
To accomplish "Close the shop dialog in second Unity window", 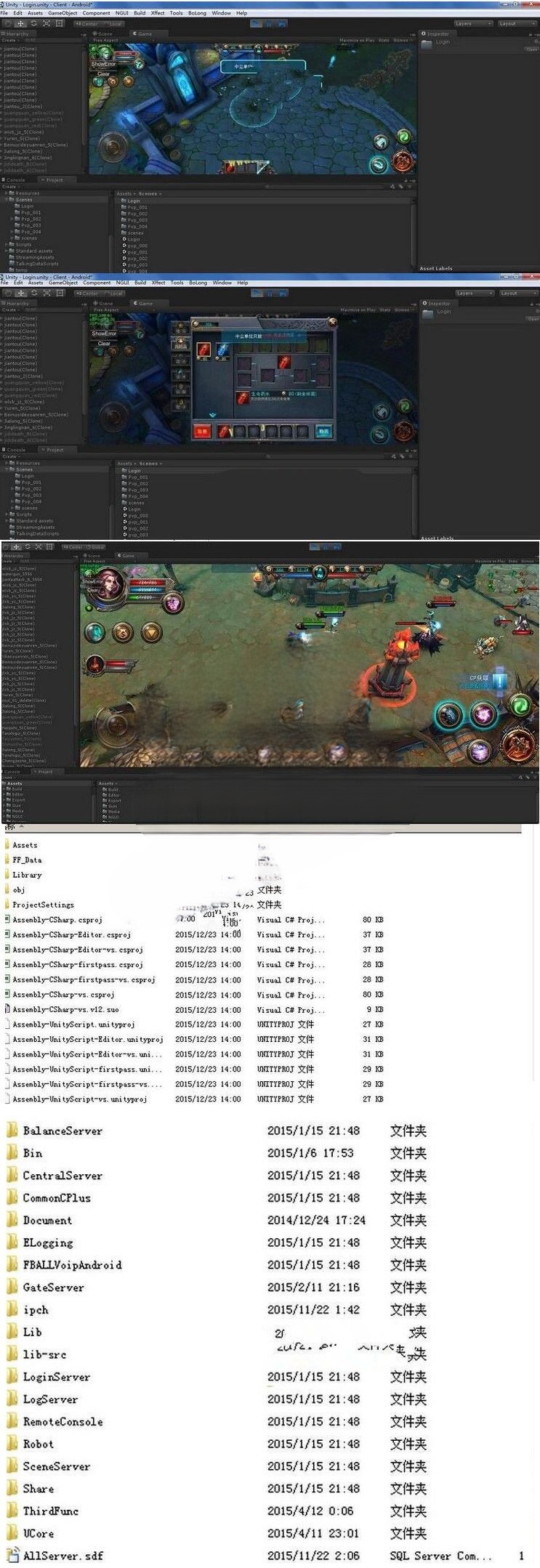I will click(333, 321).
